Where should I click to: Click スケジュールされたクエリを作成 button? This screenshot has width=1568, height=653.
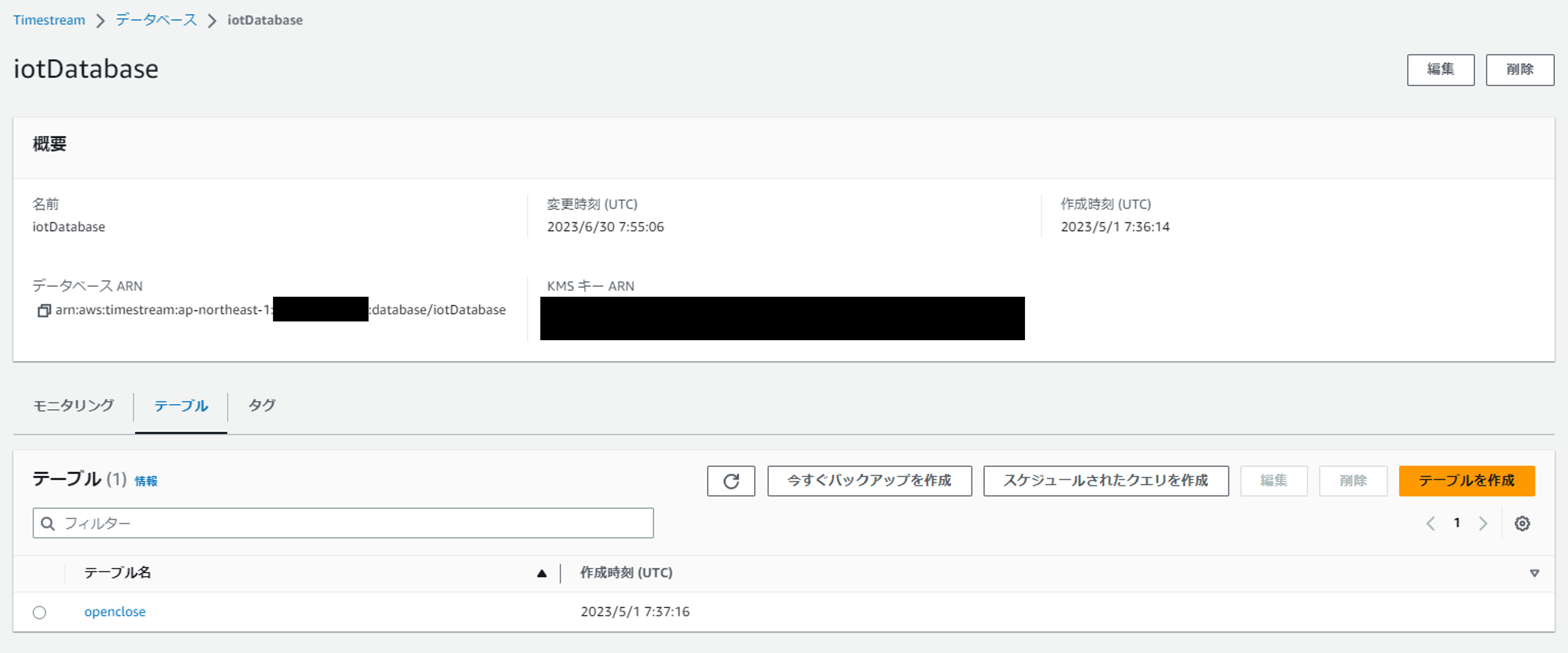1105,481
